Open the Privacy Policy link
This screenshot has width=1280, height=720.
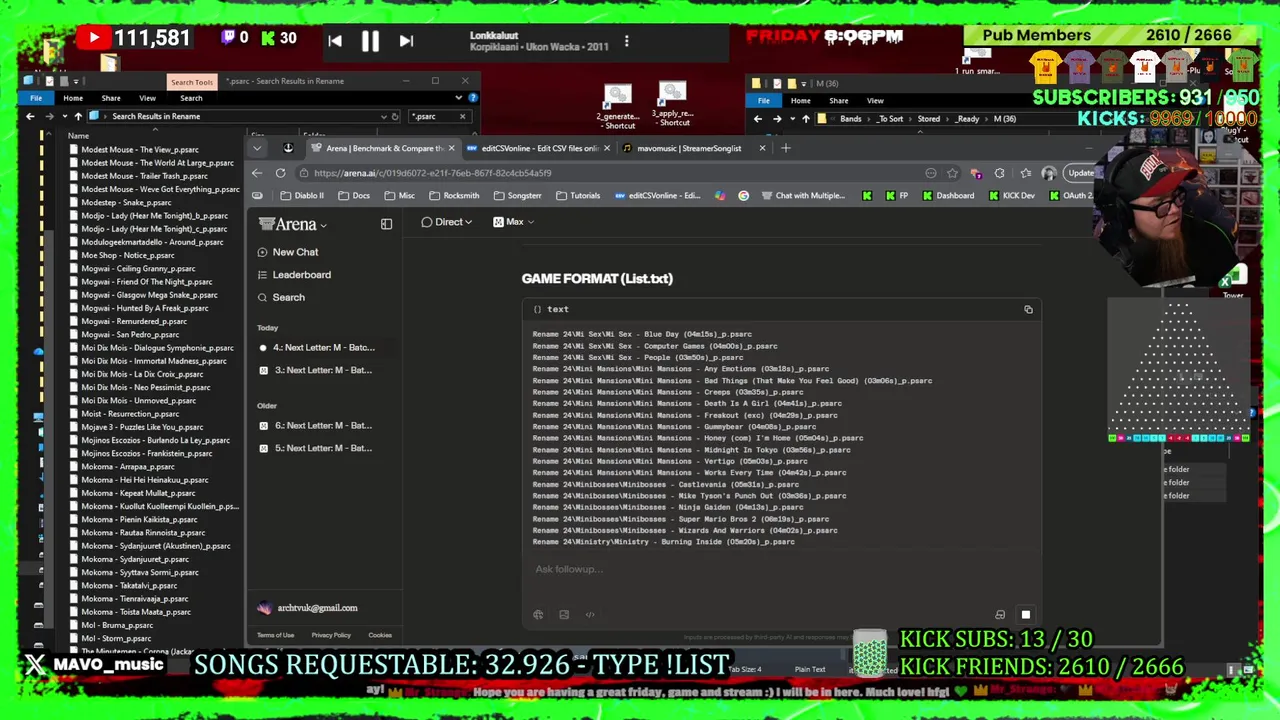(331, 635)
